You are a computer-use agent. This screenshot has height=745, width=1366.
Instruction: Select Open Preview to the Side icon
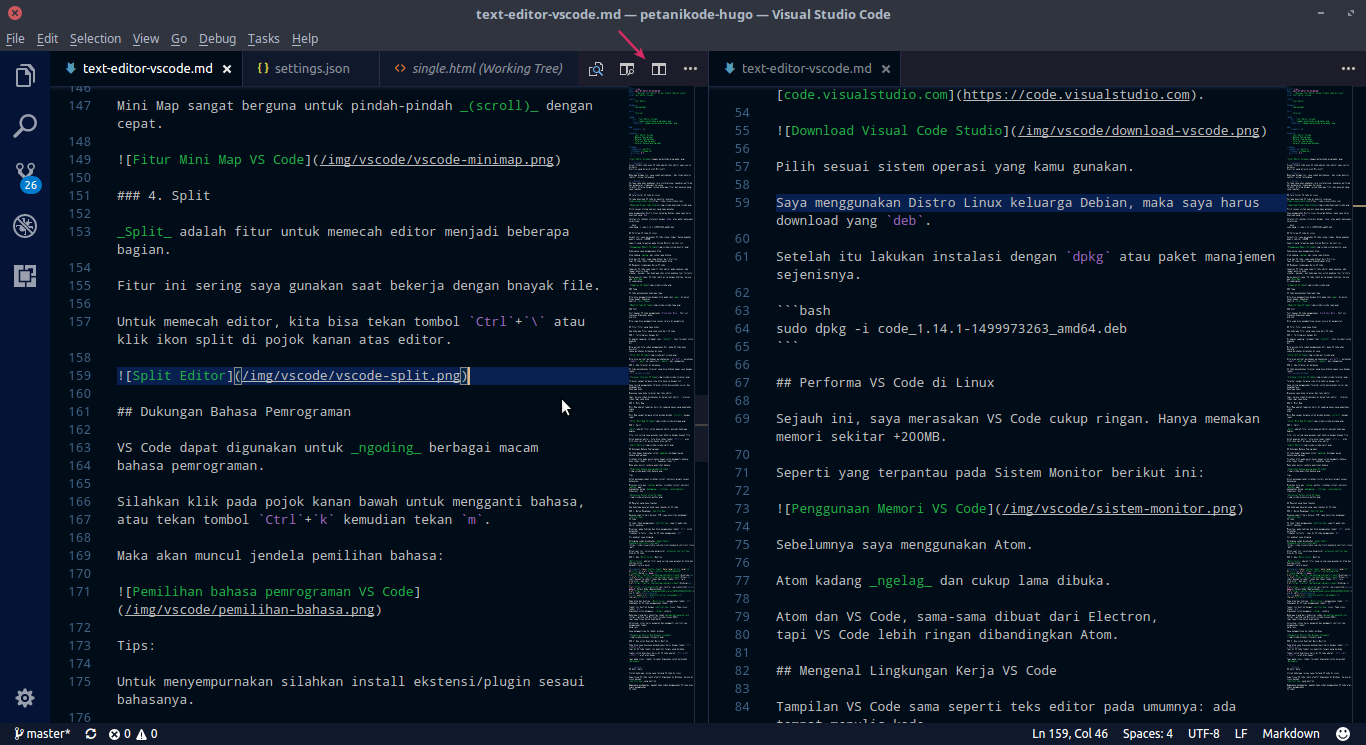click(x=627, y=68)
